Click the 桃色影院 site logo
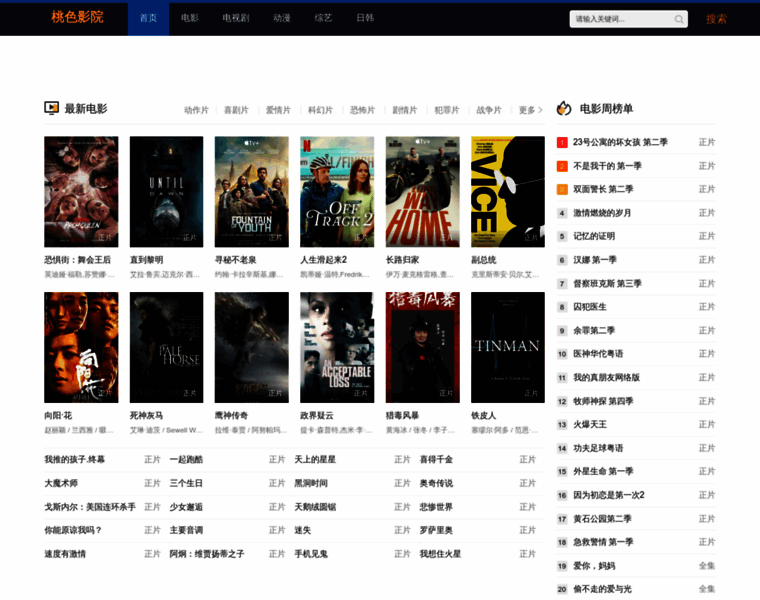 [77, 18]
